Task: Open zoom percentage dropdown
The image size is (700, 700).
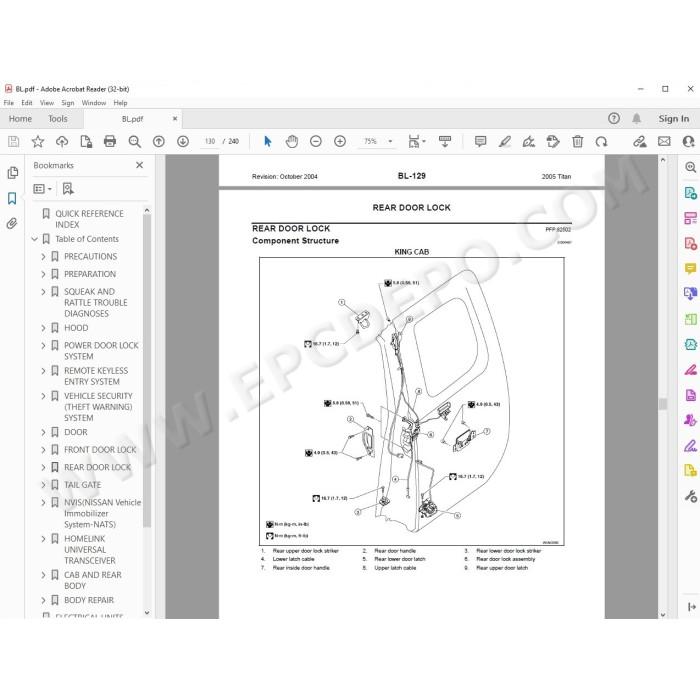Action: [x=390, y=142]
